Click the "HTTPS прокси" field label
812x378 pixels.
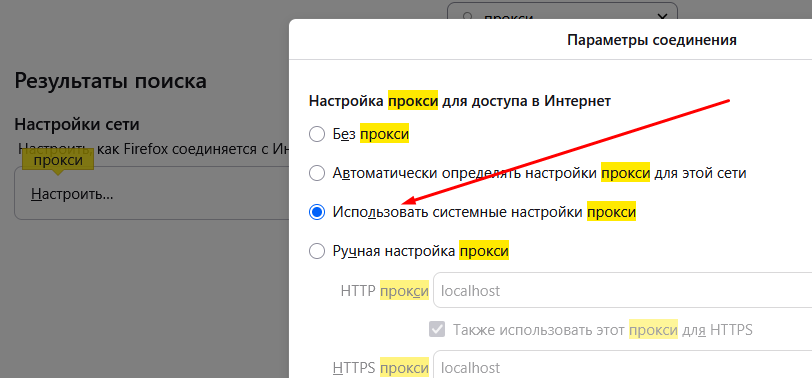380,368
